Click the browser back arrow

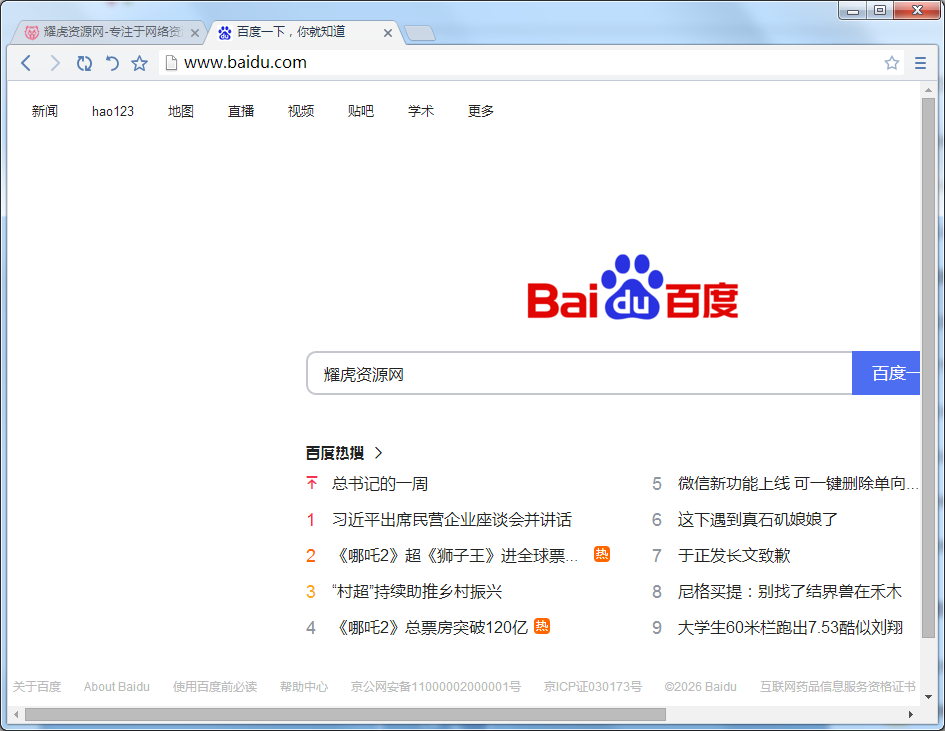click(26, 63)
